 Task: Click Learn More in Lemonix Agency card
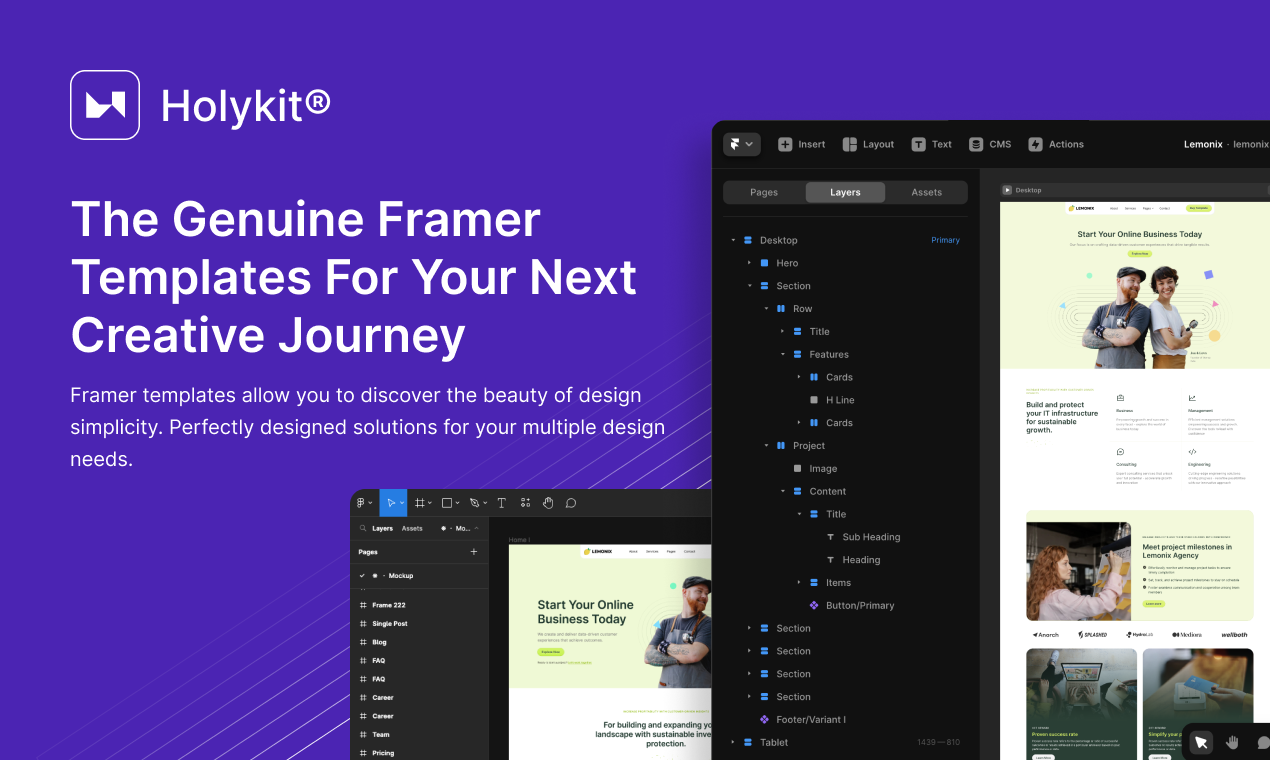[1154, 604]
